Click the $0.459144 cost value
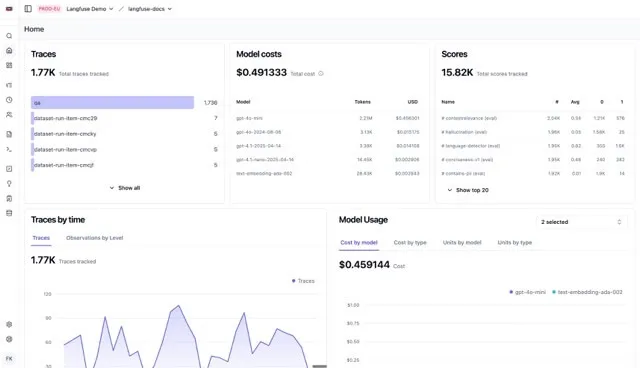Screen dimensions: 640x368 coord(364,265)
